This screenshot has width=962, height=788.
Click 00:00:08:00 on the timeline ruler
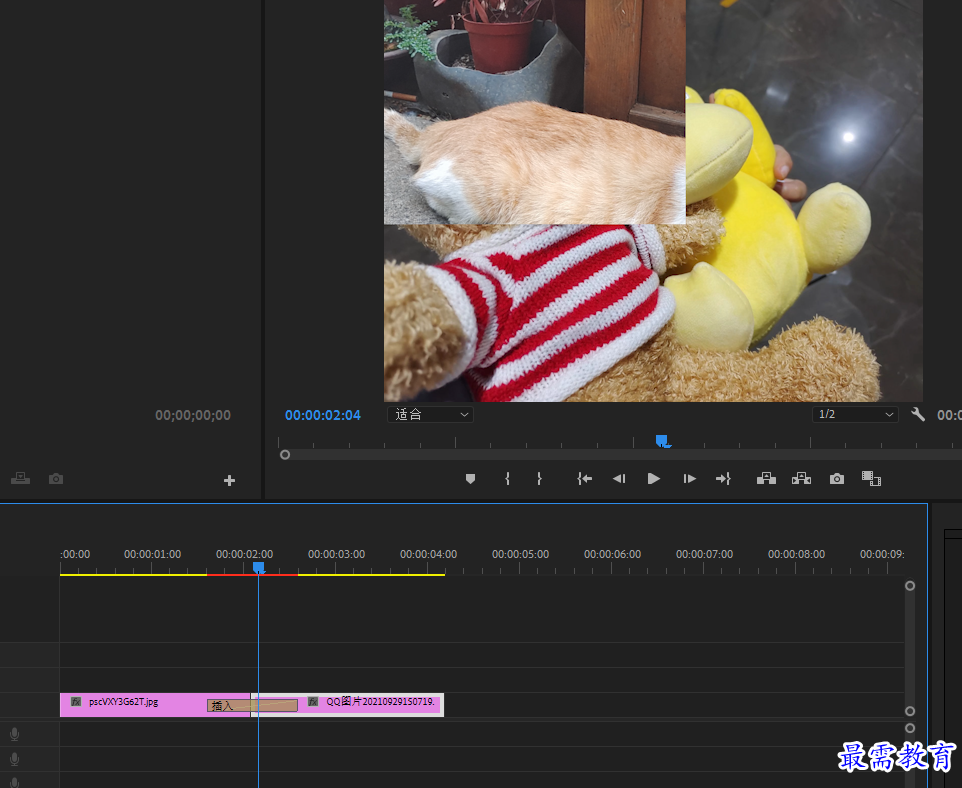(796, 554)
